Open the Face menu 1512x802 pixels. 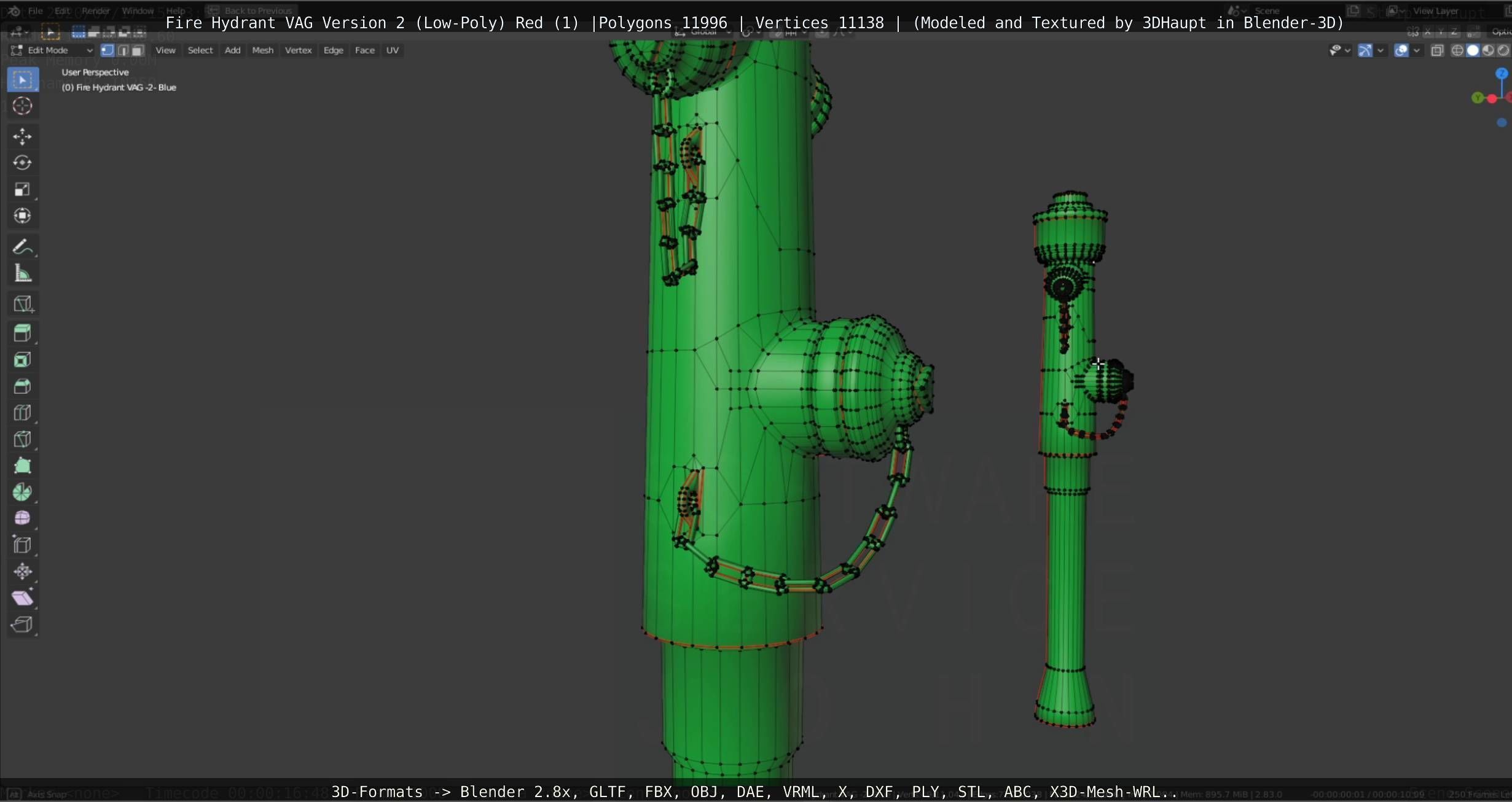point(364,50)
